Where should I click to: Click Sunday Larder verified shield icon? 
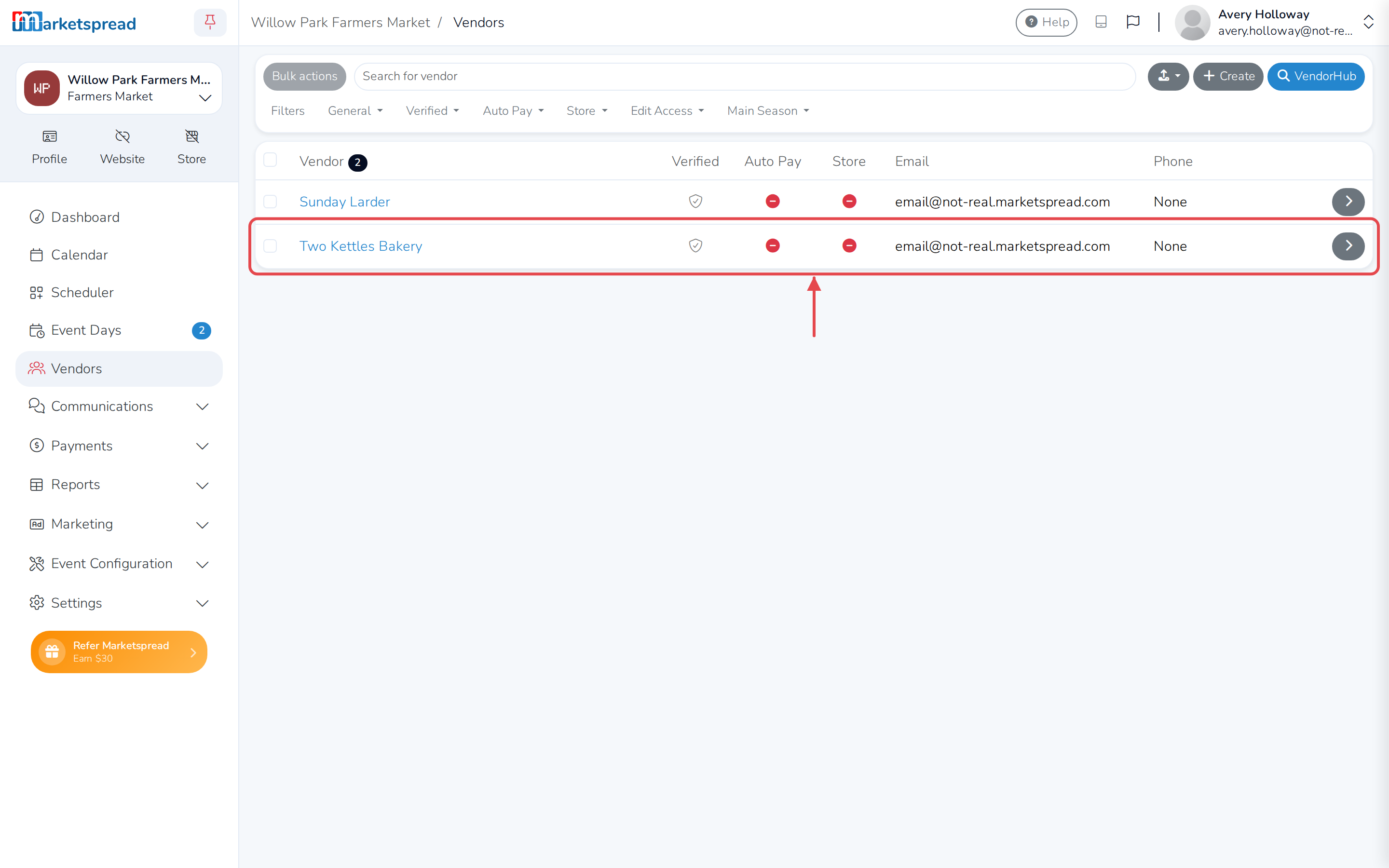(x=695, y=202)
